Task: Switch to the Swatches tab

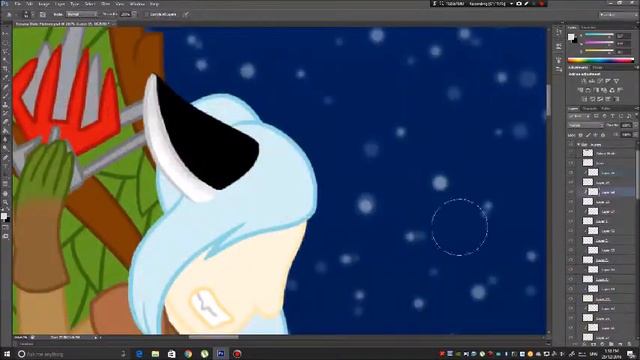Action: [x=588, y=28]
